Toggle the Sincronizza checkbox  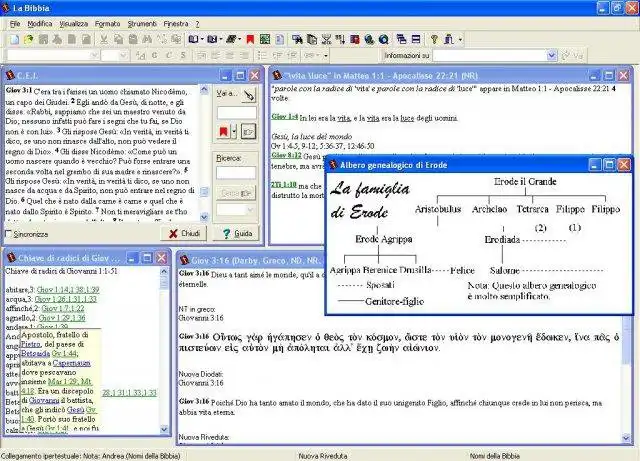coord(9,234)
